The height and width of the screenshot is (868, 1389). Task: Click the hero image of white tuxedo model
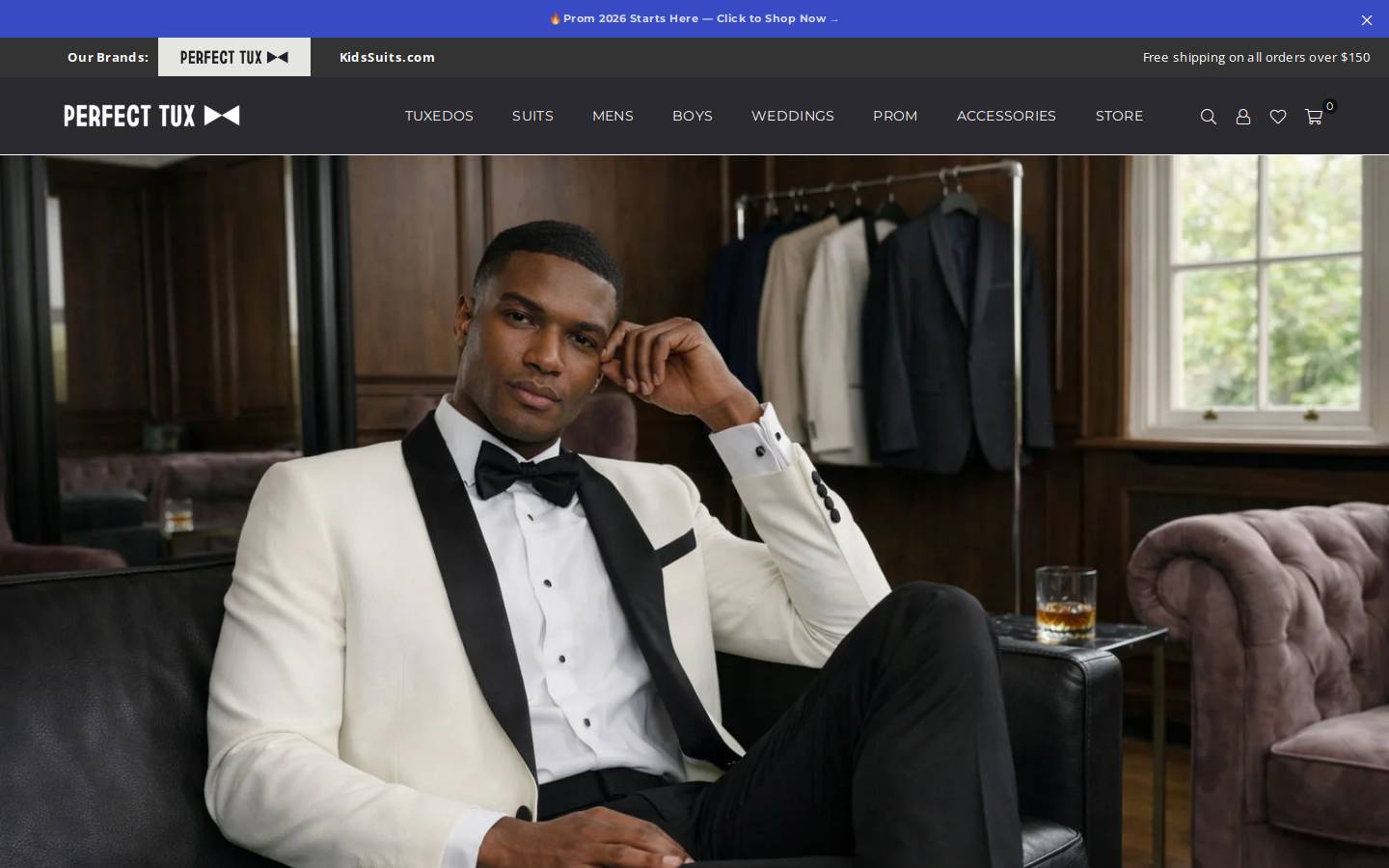pos(694,511)
